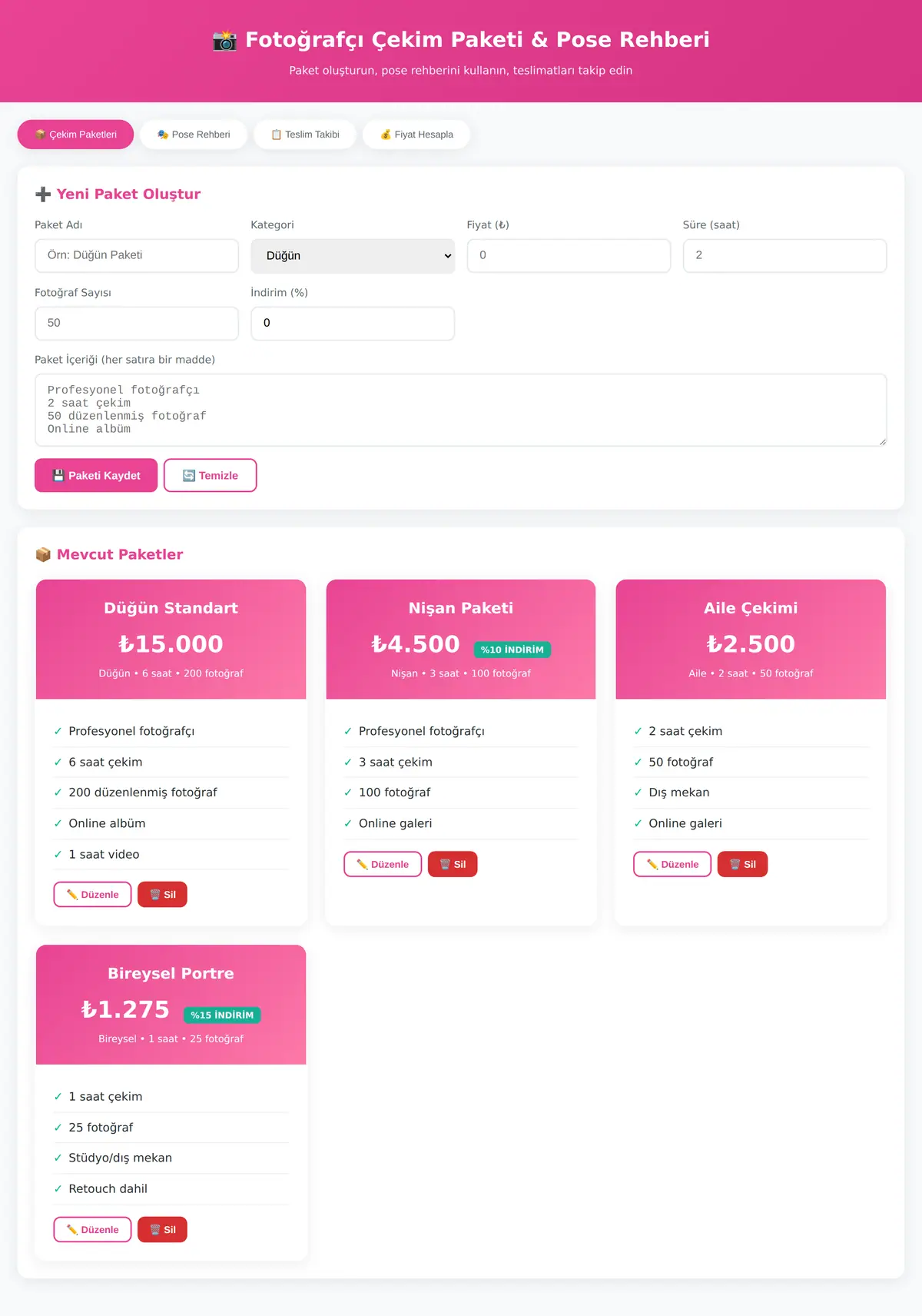Open the Çekim Paketleri tab
The width and height of the screenshot is (922, 1316).
tap(75, 135)
